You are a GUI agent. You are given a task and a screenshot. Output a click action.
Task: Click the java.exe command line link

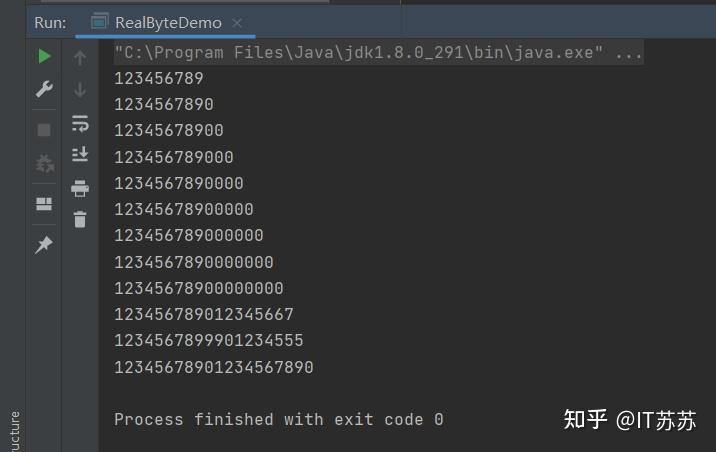pos(359,53)
